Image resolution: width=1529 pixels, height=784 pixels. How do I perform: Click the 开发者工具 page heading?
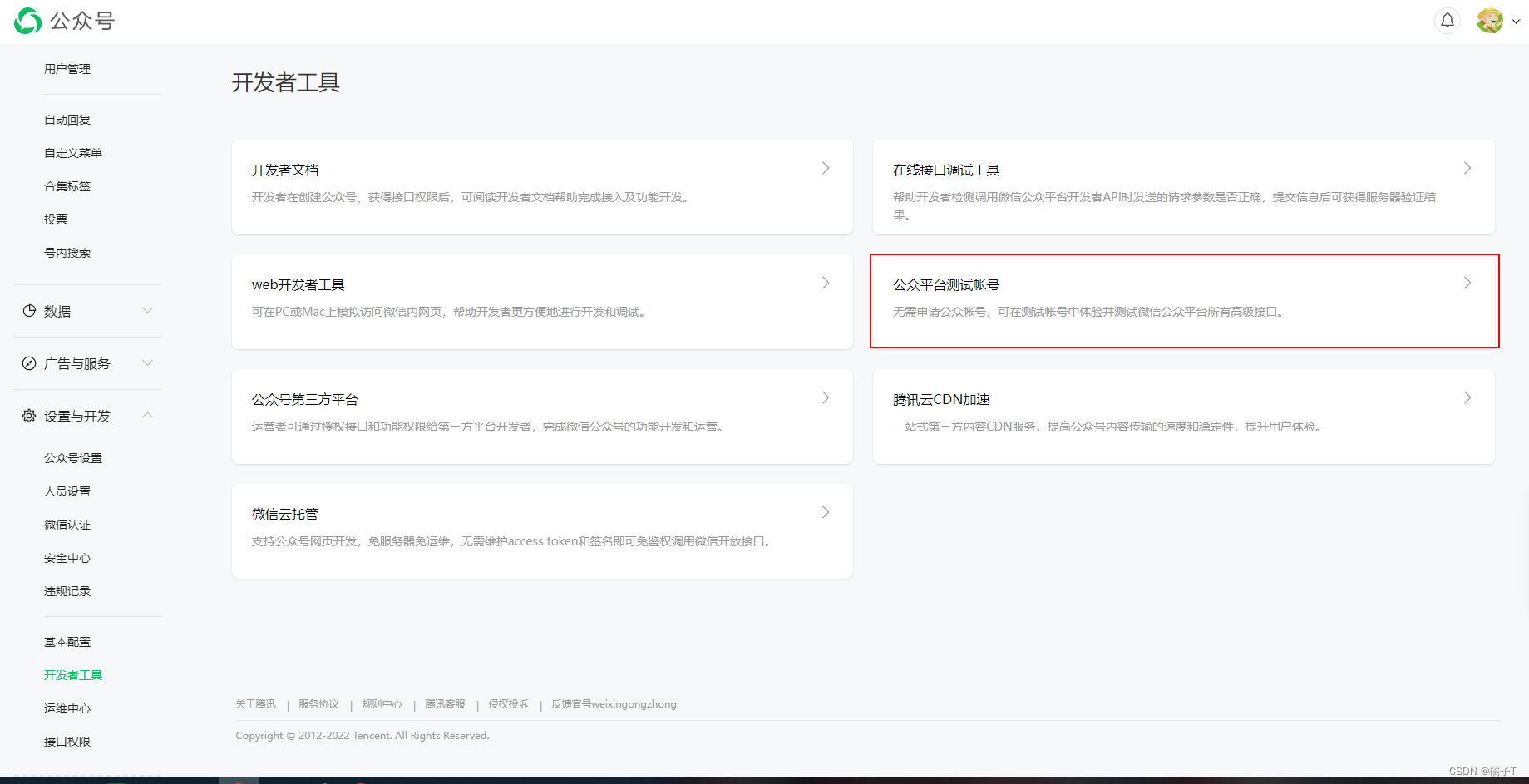[286, 82]
